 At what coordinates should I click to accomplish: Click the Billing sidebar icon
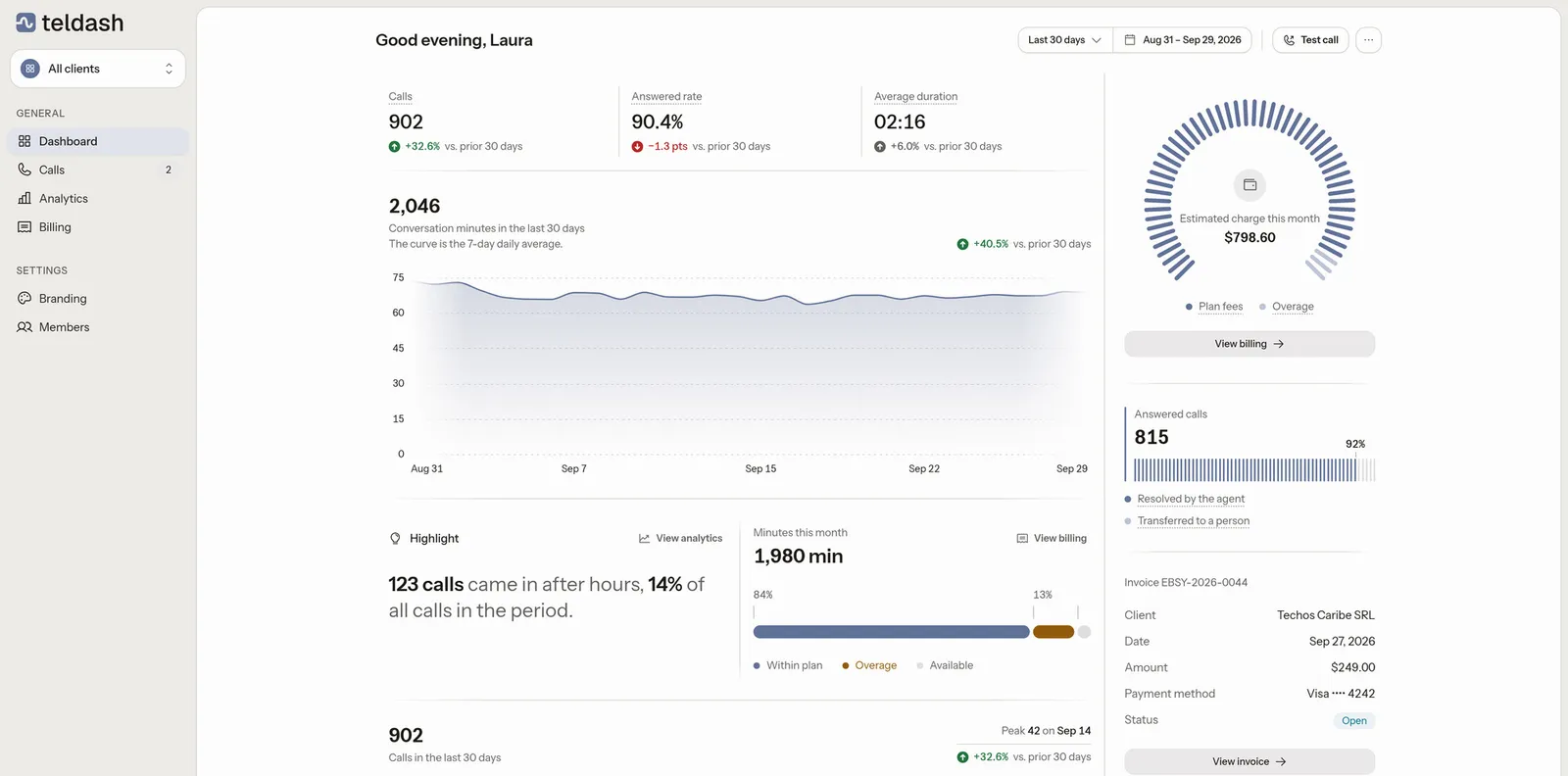click(x=24, y=226)
